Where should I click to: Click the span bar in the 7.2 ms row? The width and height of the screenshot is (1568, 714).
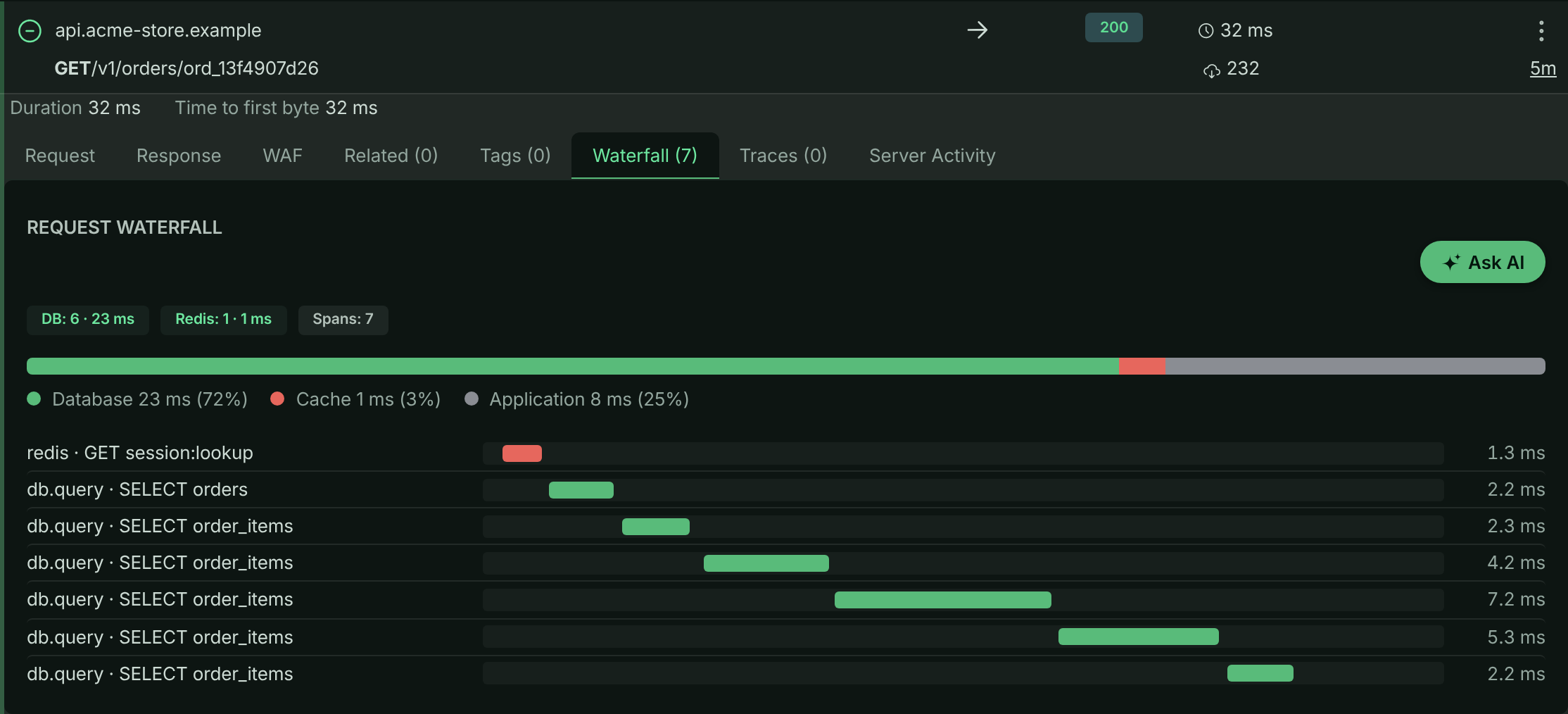(x=943, y=600)
